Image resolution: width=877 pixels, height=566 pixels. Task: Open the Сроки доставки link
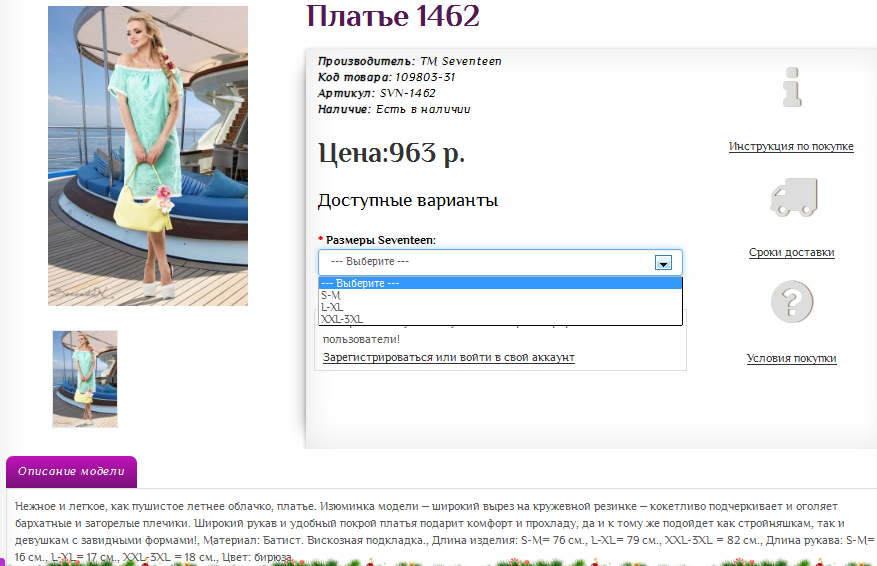pyautogui.click(x=791, y=253)
